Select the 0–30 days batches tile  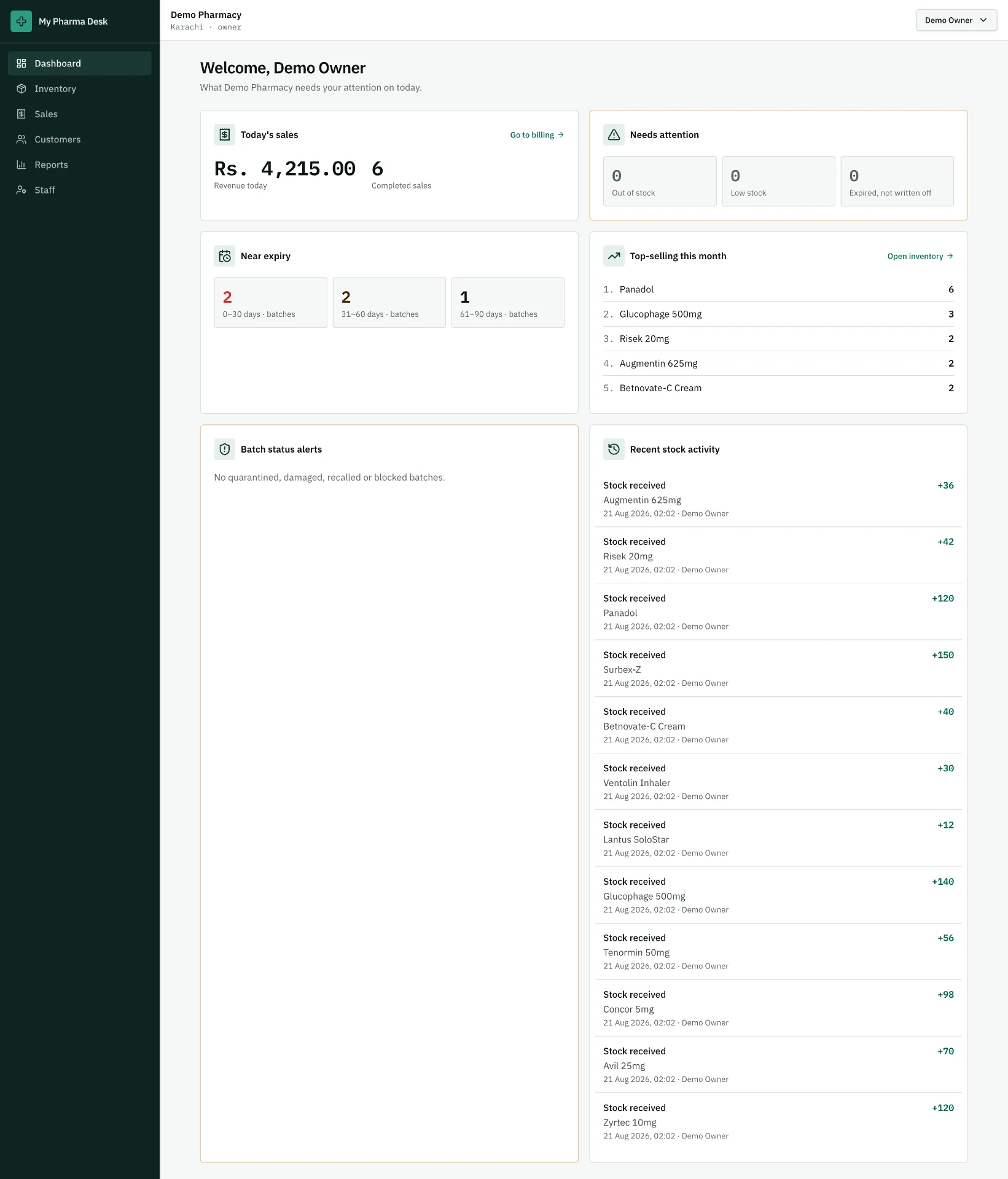tap(270, 302)
